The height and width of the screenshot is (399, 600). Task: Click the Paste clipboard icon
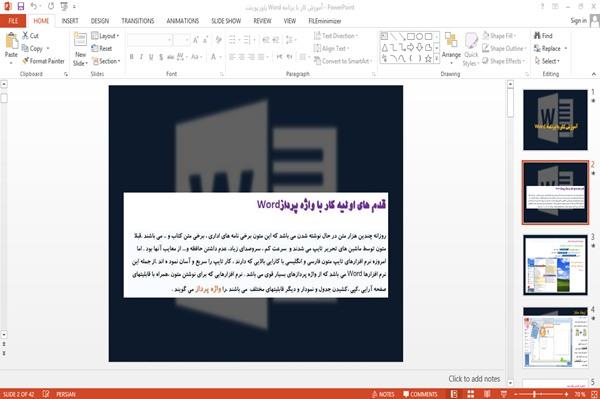point(11,41)
